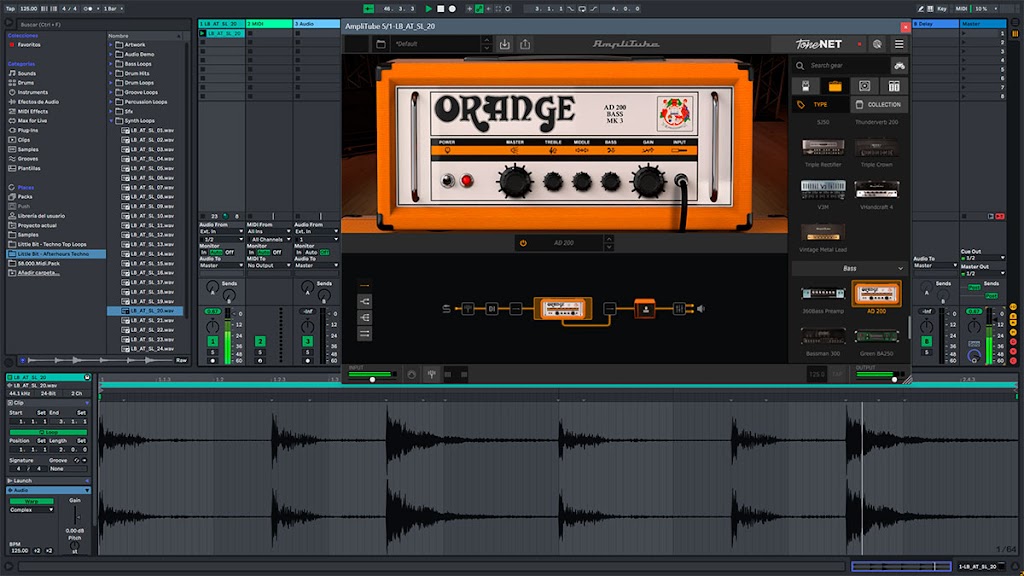The height and width of the screenshot is (576, 1024).
Task: Select the orange cabinet block in chain
Action: (x=645, y=309)
